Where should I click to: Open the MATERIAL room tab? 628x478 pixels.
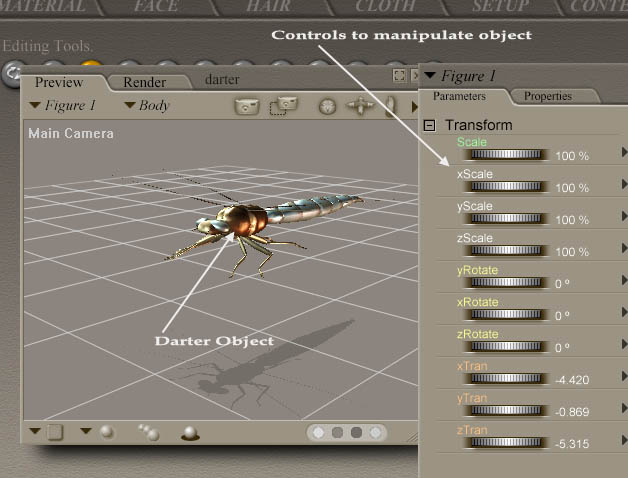(x=43, y=6)
